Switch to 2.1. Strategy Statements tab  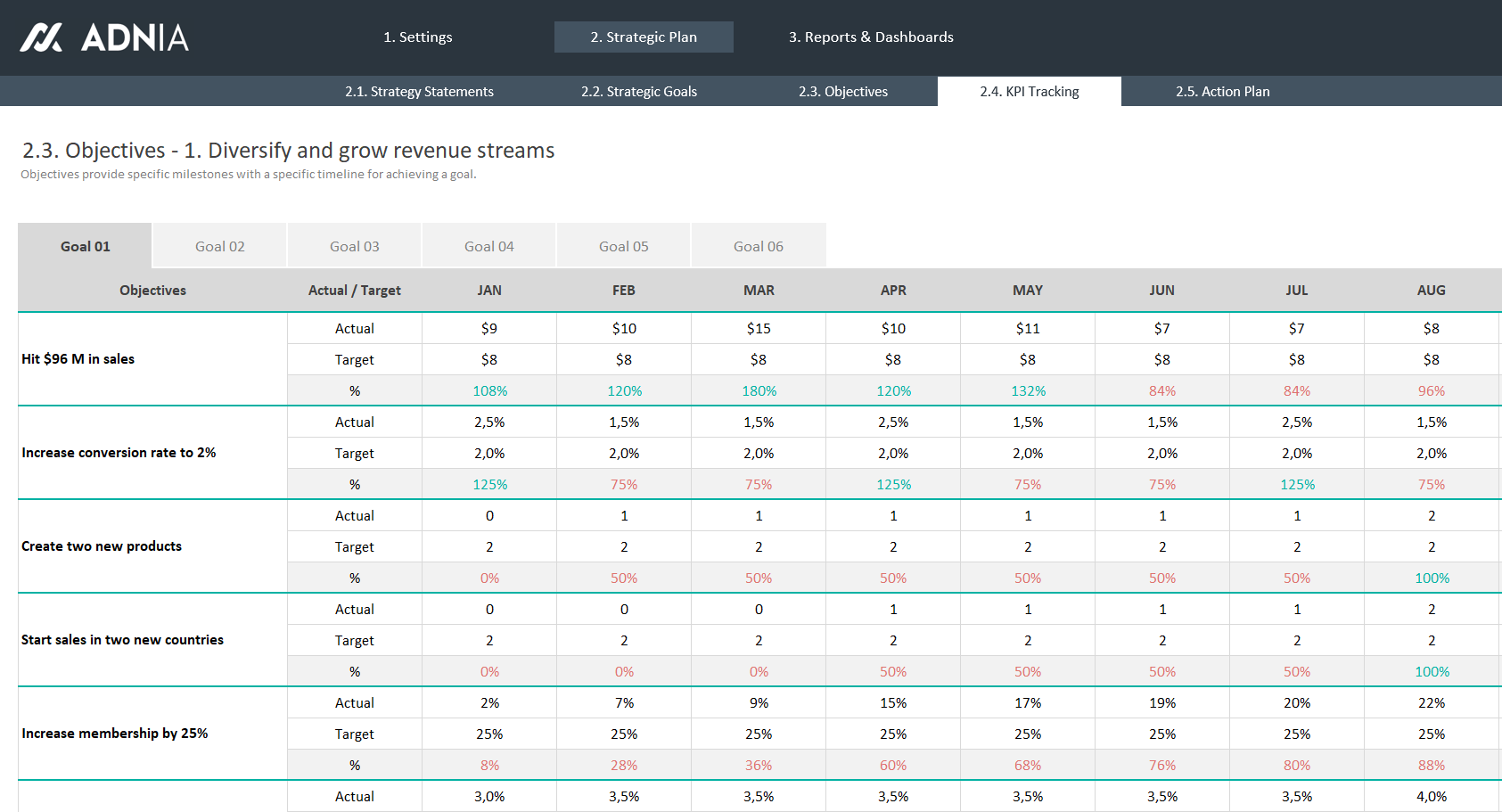419,92
